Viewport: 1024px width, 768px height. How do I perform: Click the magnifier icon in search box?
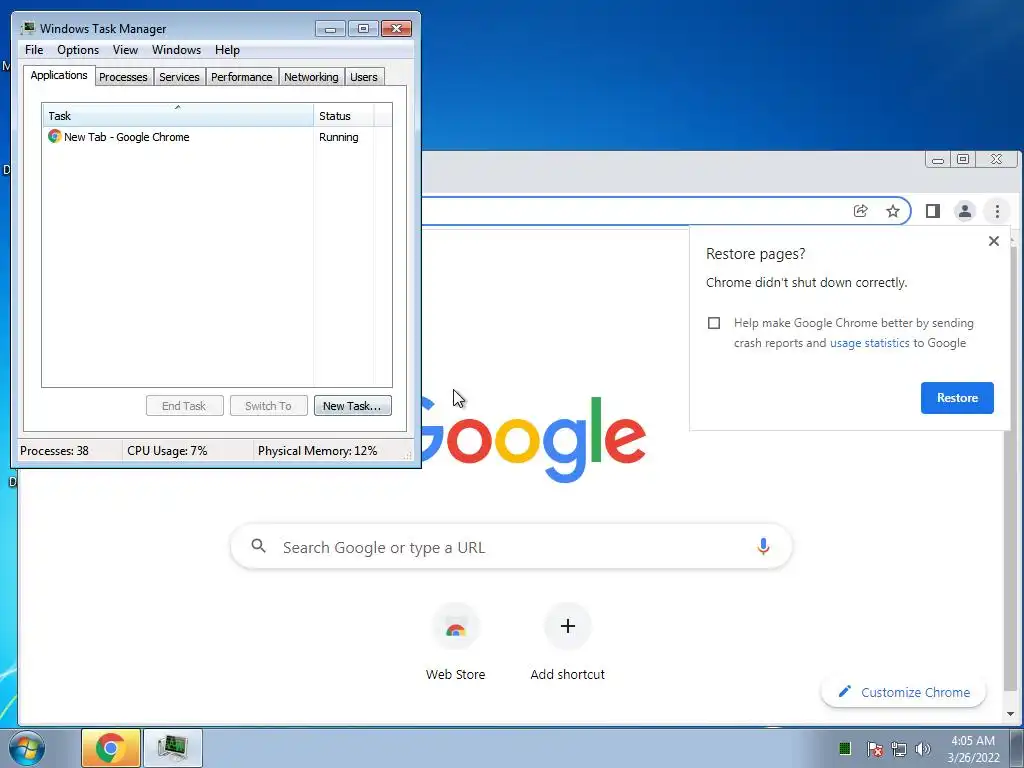click(259, 546)
